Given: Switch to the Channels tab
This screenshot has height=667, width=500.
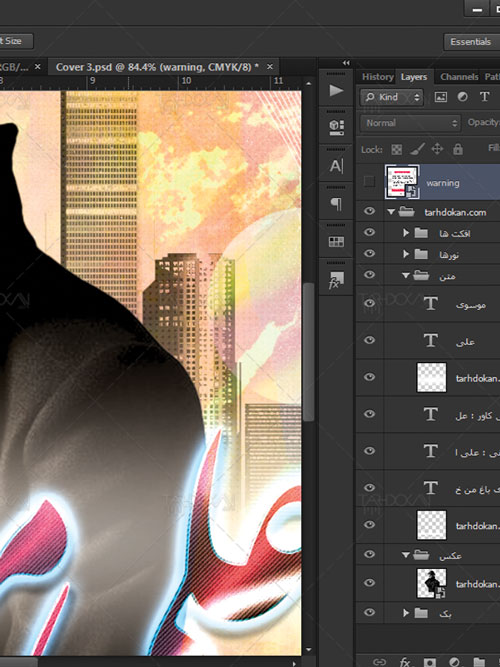Looking at the screenshot, I should pyautogui.click(x=459, y=77).
